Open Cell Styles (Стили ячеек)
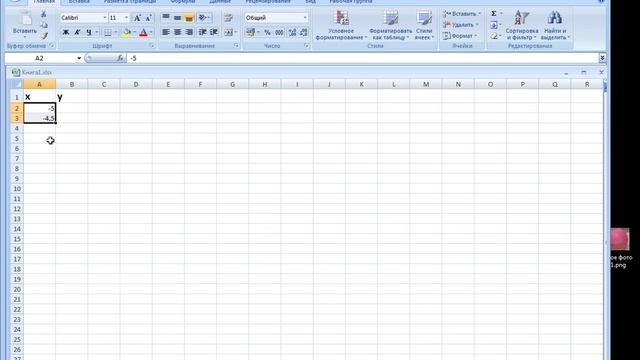This screenshot has width=640, height=360. point(424,25)
